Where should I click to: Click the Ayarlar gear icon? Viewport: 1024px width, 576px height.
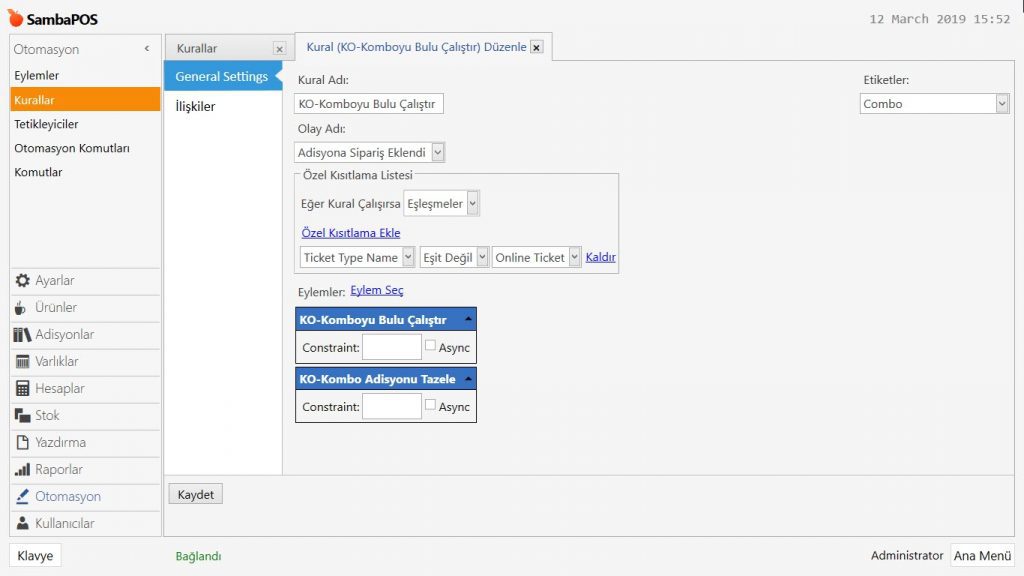[x=23, y=281]
